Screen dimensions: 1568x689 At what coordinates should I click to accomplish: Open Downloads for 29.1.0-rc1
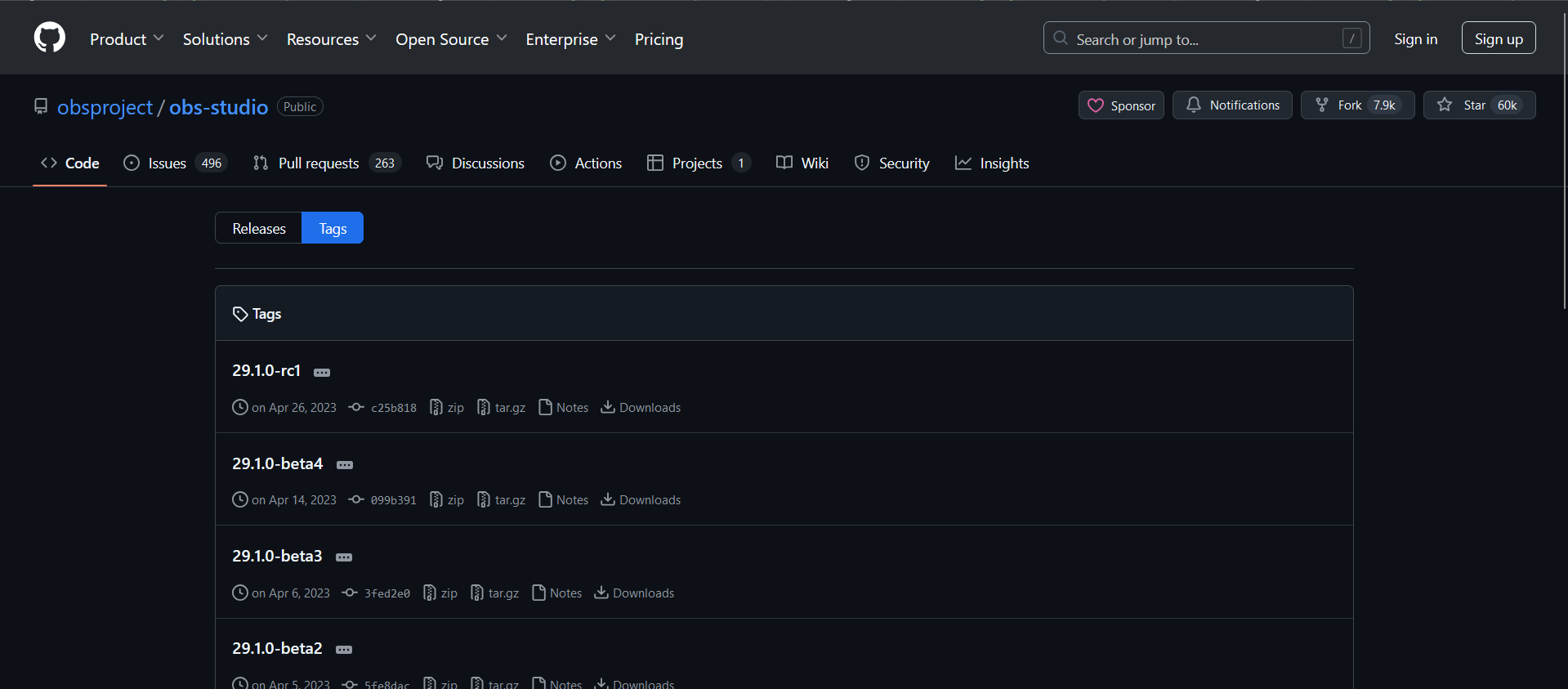coord(641,408)
